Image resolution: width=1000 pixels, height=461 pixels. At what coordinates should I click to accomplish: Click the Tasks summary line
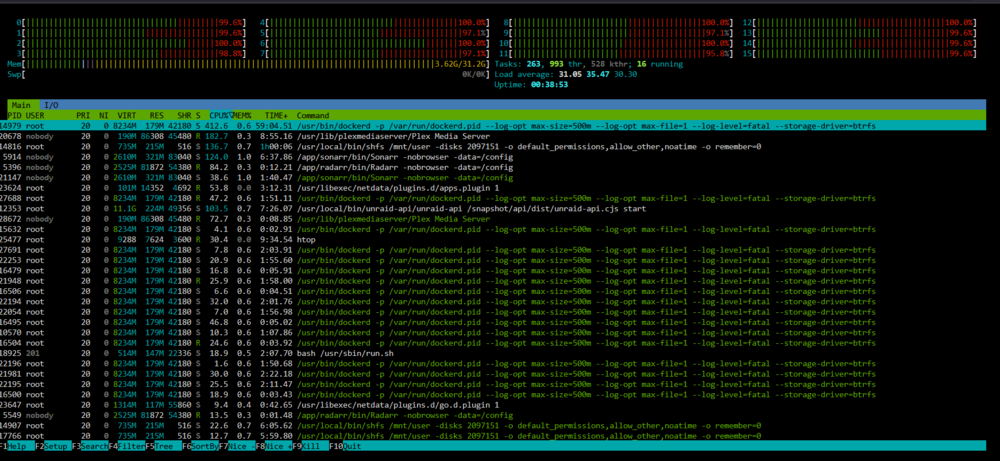[x=588, y=64]
